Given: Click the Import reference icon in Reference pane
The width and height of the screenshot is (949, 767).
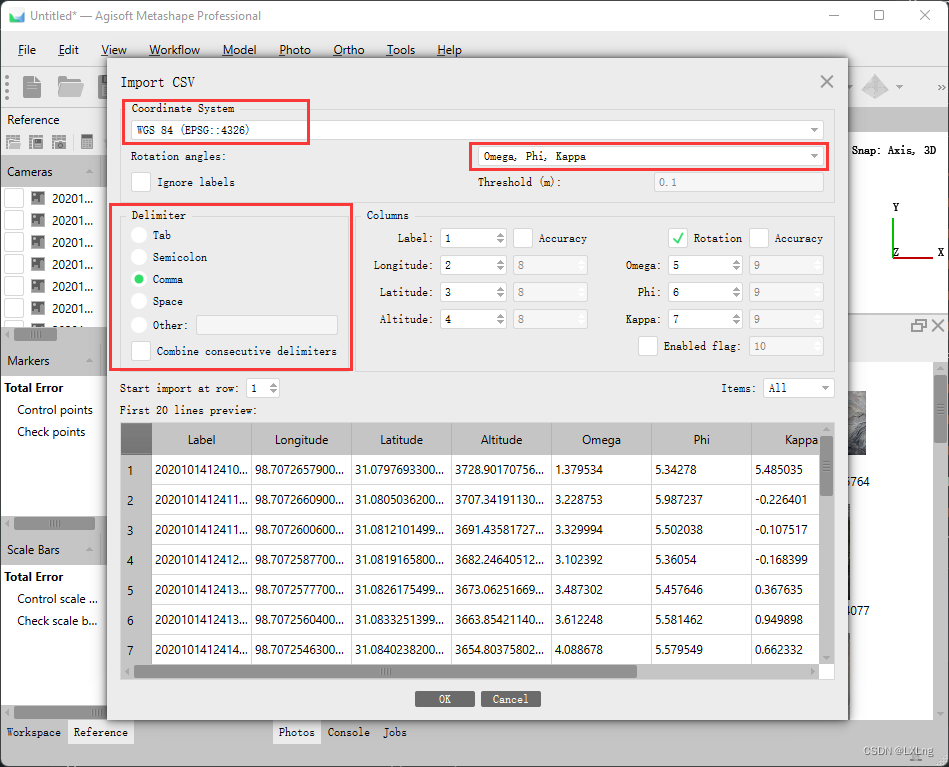Looking at the screenshot, I should pyautogui.click(x=13, y=142).
